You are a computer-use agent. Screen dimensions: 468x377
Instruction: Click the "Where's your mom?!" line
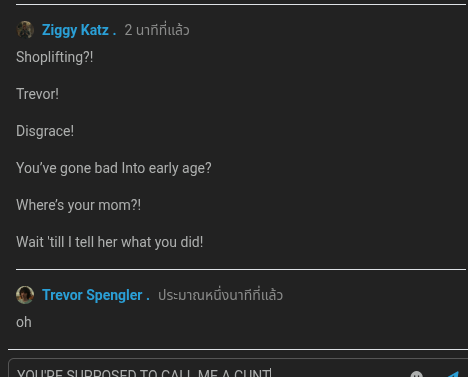pyautogui.click(x=78, y=205)
